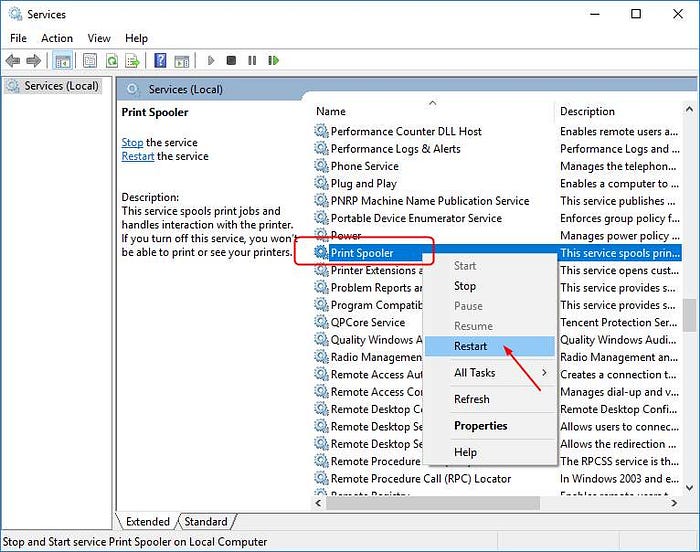Choose Stop in the context menu

pyautogui.click(x=490, y=286)
